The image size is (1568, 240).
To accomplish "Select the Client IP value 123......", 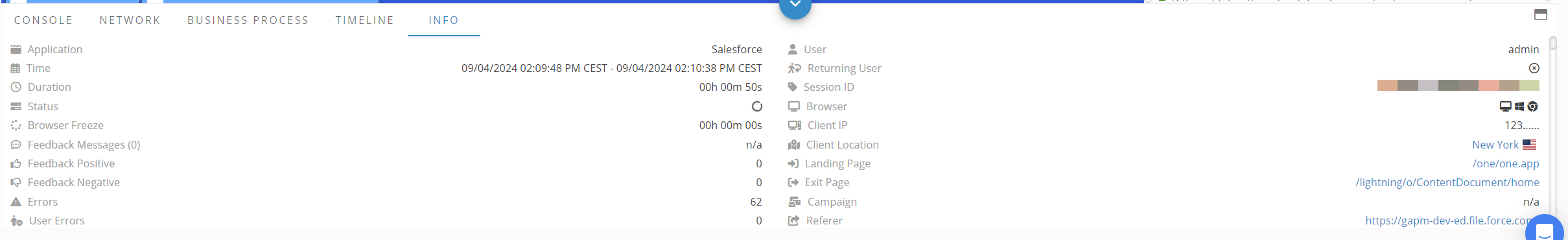I will [x=1522, y=125].
